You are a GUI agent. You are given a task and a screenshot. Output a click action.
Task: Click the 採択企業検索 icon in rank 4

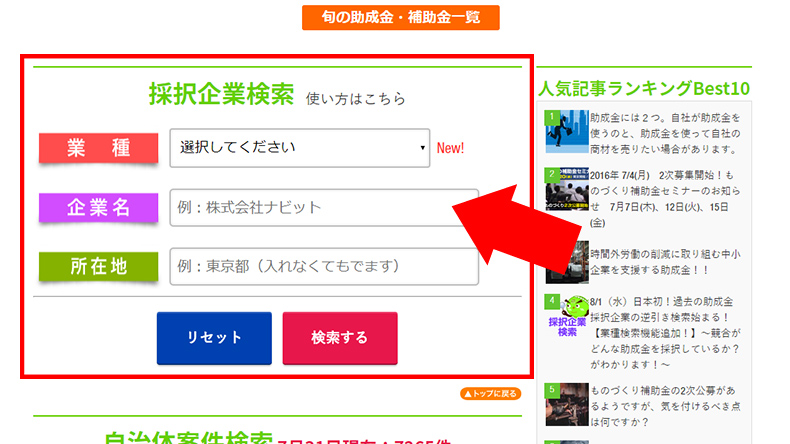click(x=566, y=317)
